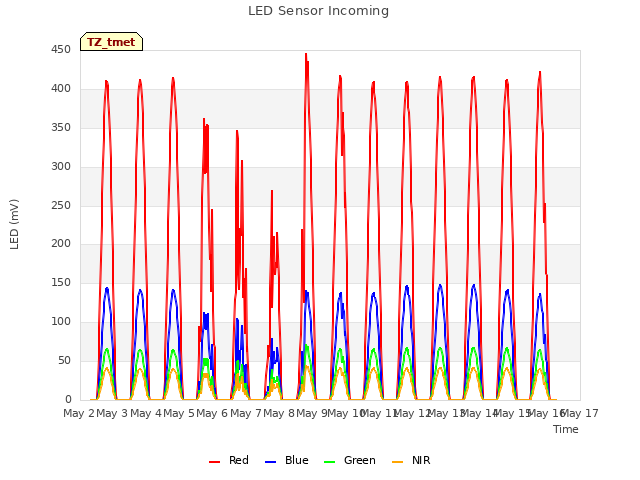Click the blue legend color marker
The height and width of the screenshot is (480, 640).
pos(271,462)
